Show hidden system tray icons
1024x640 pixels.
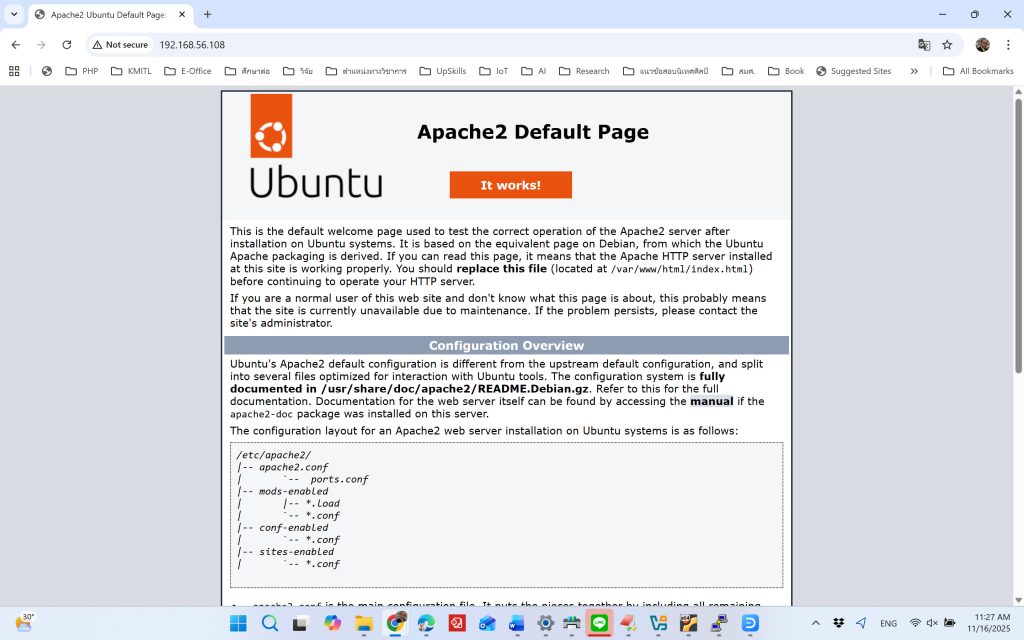point(815,623)
